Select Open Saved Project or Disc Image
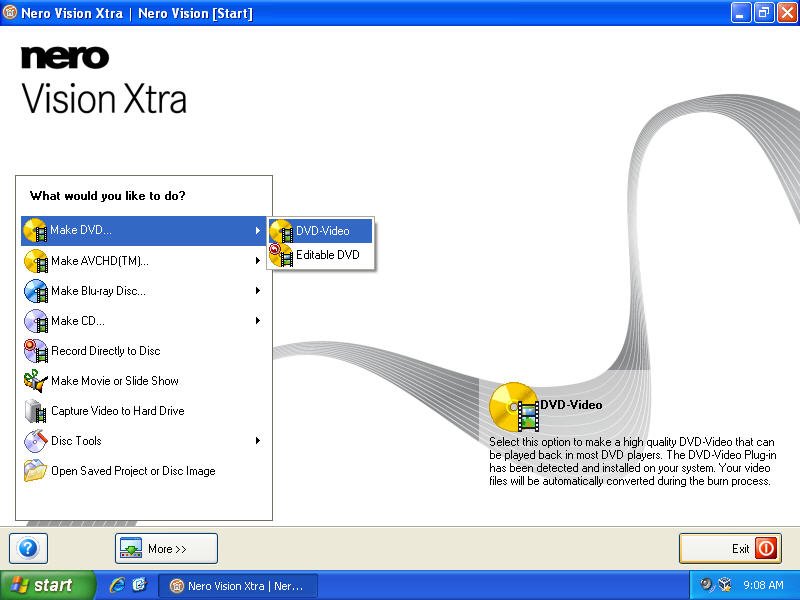The height and width of the screenshot is (600, 800). (143, 471)
